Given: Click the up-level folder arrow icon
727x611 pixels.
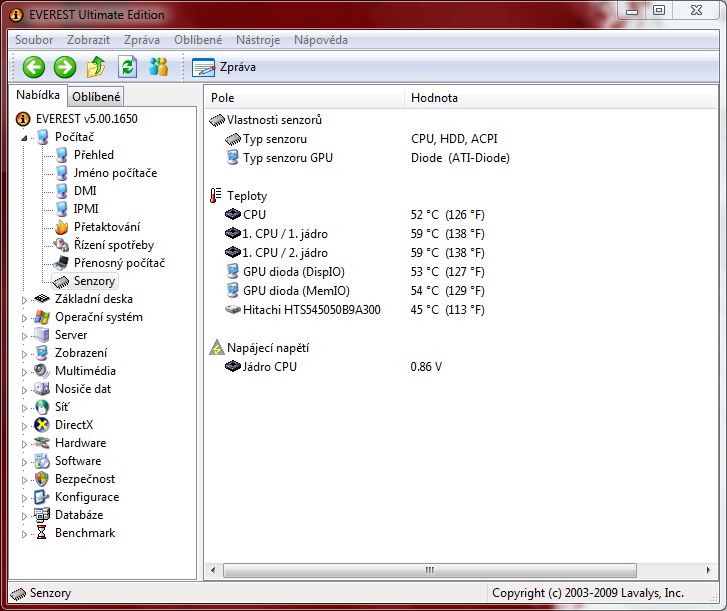Looking at the screenshot, I should click(96, 67).
